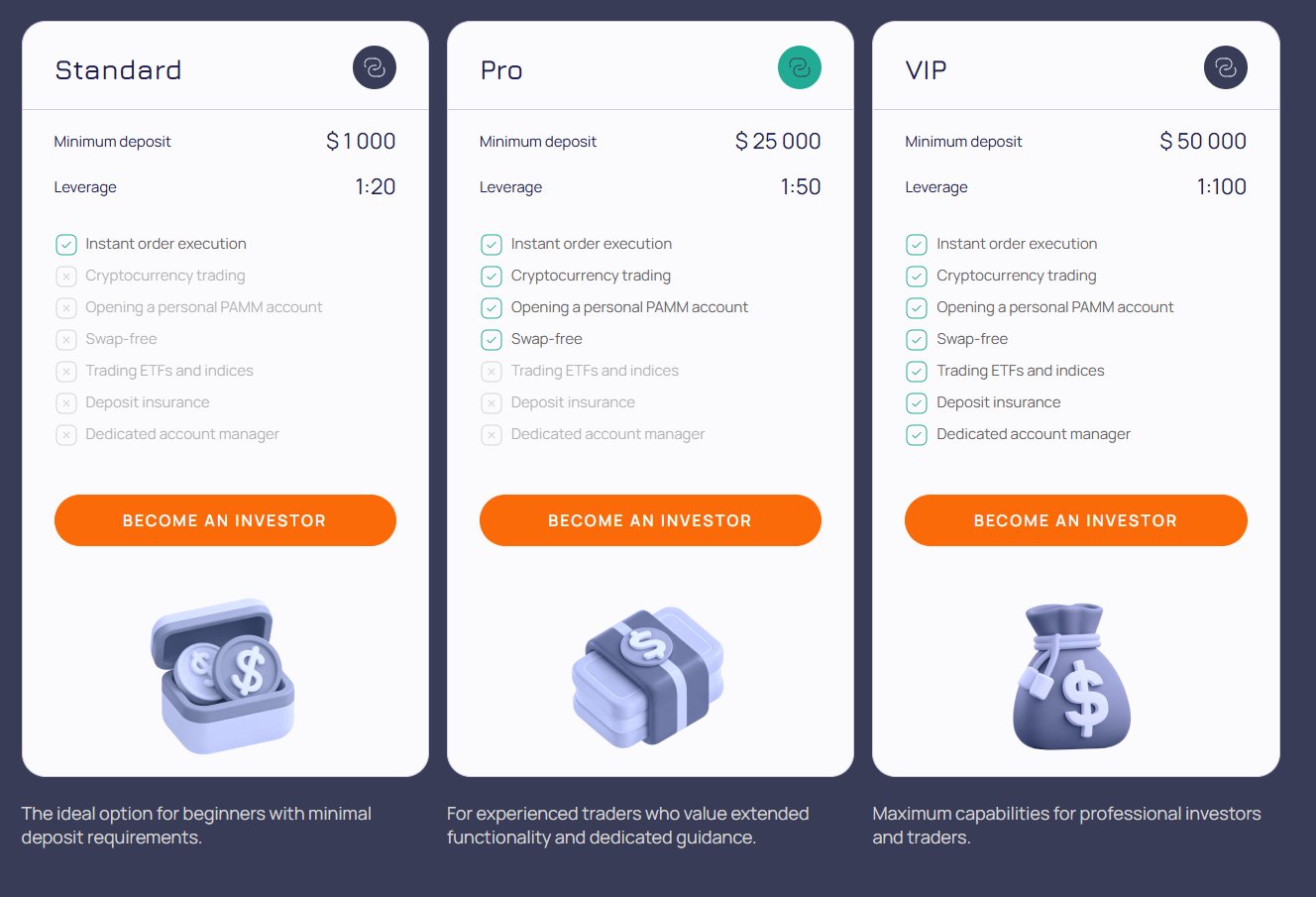1316x897 pixels.
Task: Click Pro's crossed Dedicated account manager icon
Action: (492, 435)
